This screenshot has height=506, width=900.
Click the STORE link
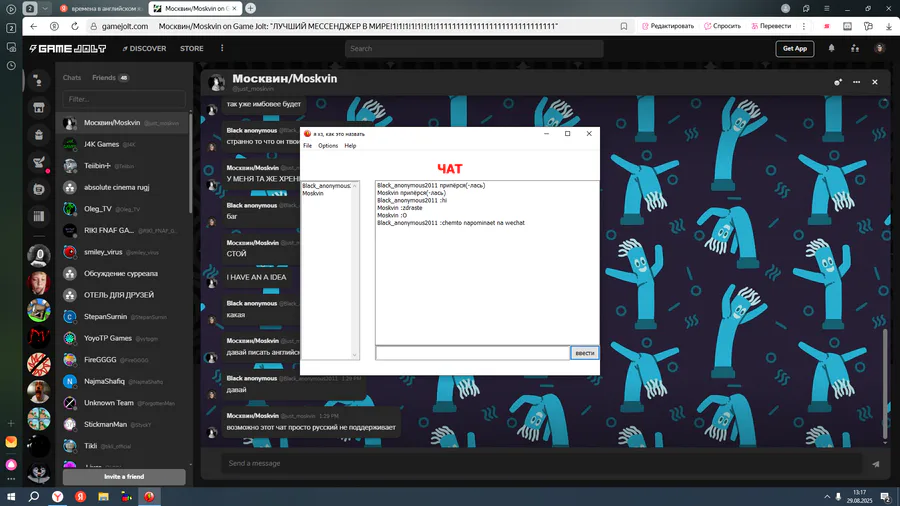[x=192, y=49]
